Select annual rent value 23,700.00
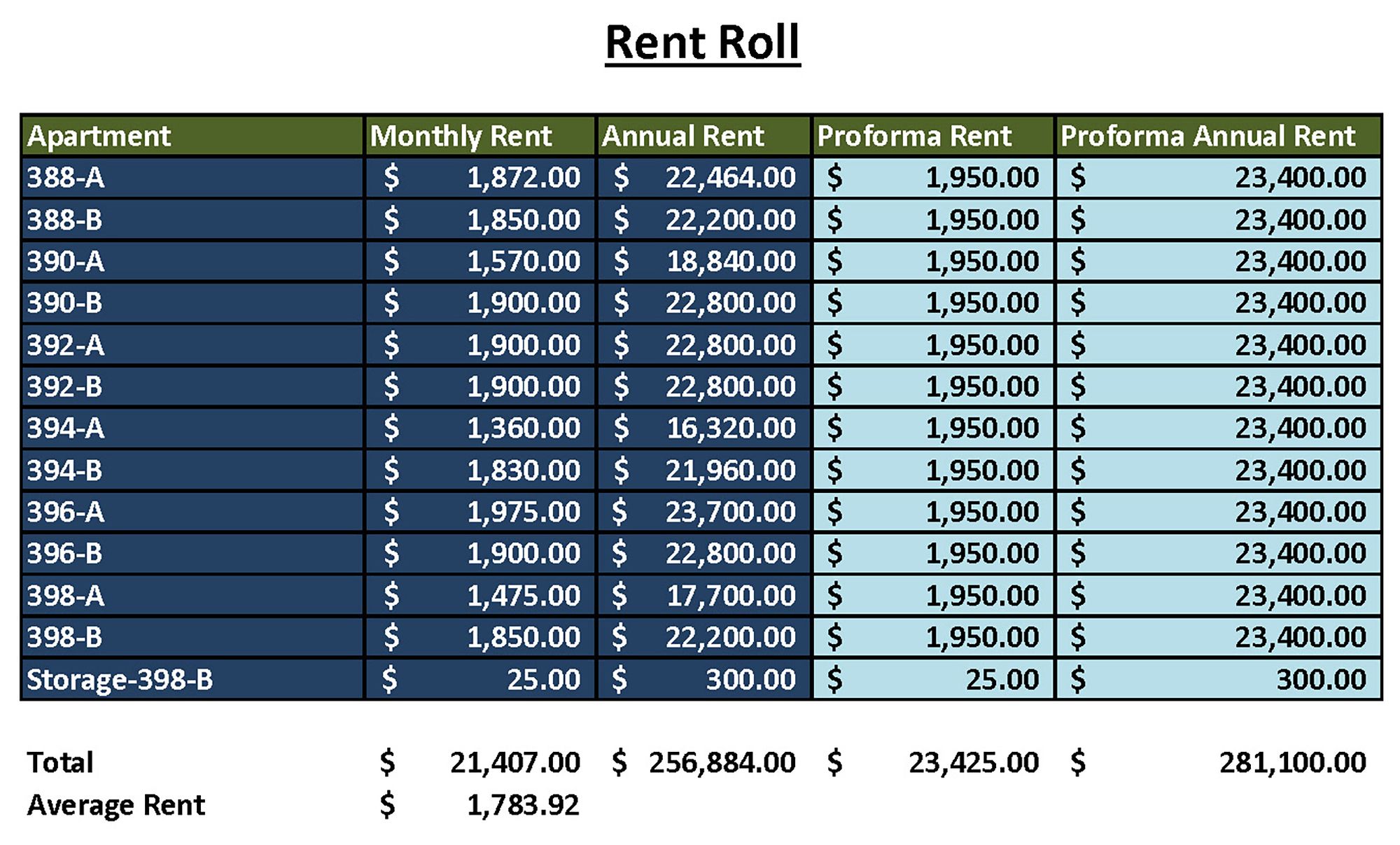 730,512
